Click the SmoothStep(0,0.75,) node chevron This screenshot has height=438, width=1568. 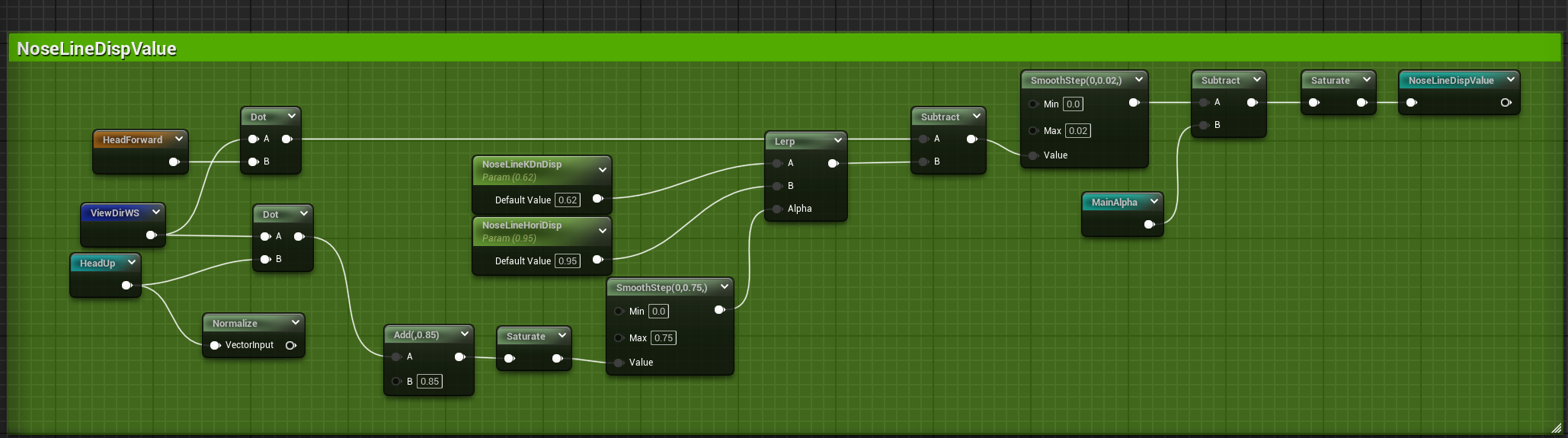pos(724,286)
